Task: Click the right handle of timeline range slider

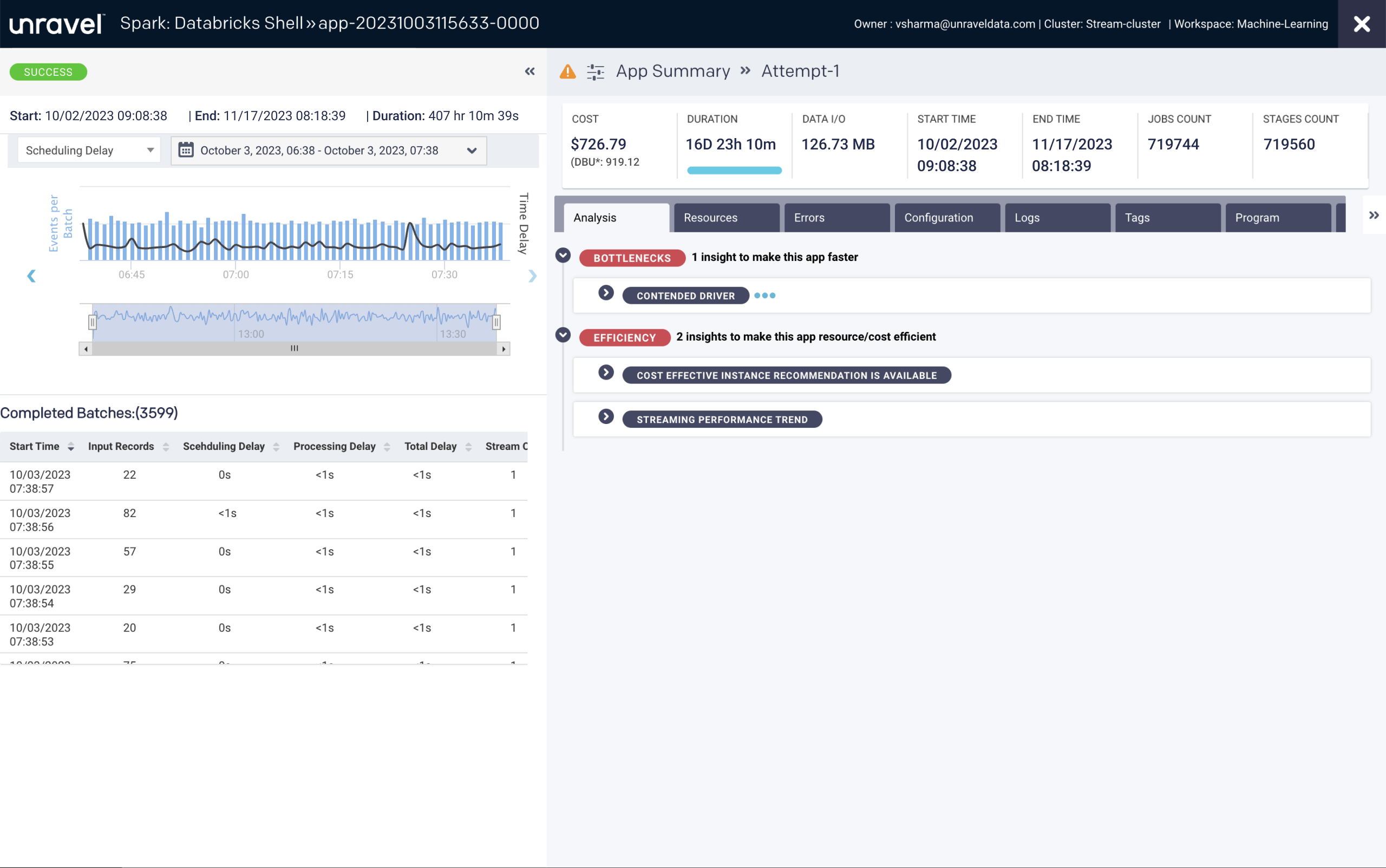Action: [x=496, y=322]
